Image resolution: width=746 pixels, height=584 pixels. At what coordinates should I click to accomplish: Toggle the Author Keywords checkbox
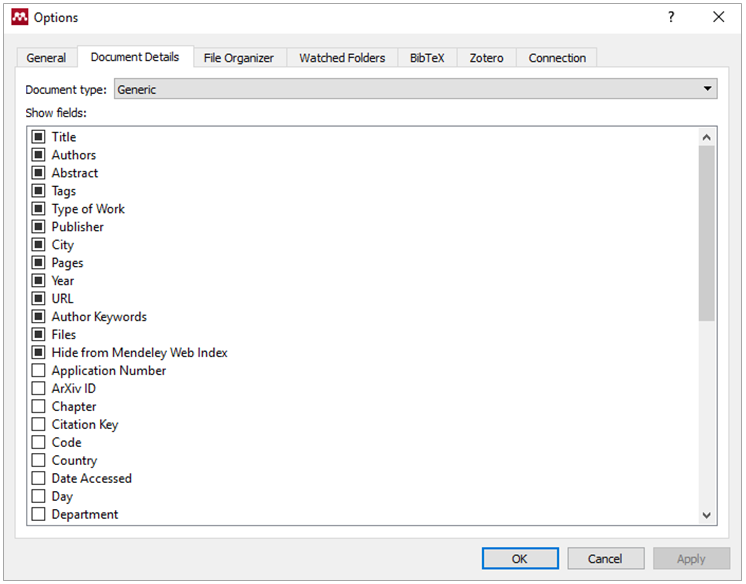coord(38,317)
